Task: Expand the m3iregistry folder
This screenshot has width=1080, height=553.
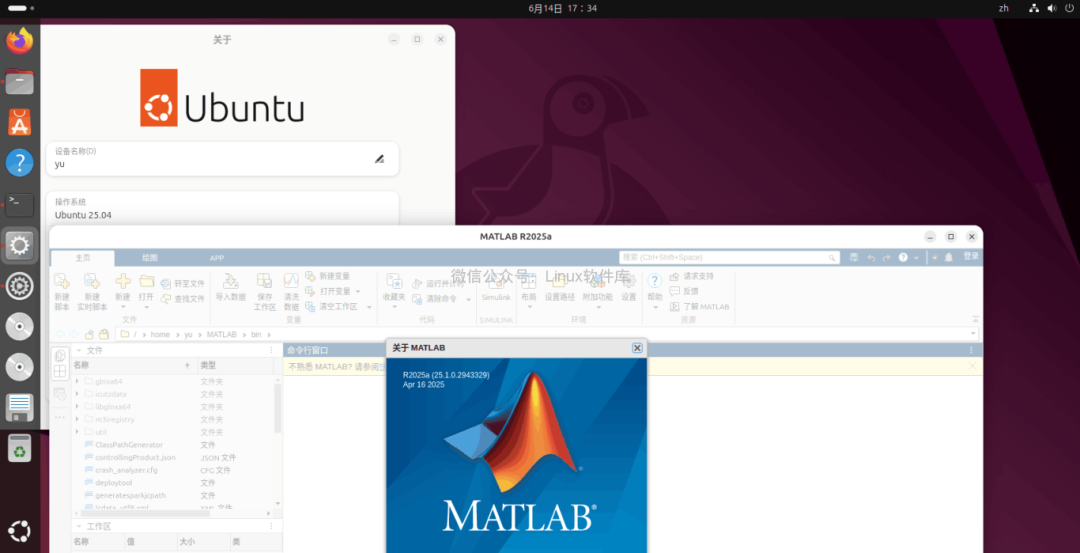Action: [76, 419]
